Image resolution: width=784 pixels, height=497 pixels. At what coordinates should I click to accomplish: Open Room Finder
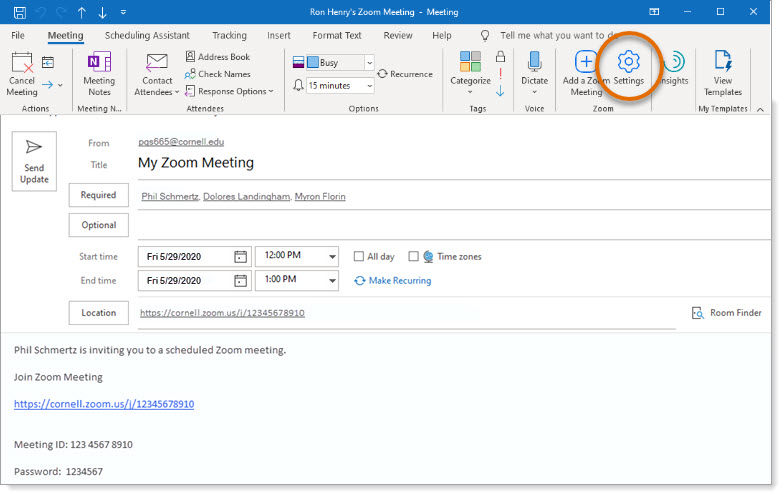pos(726,313)
